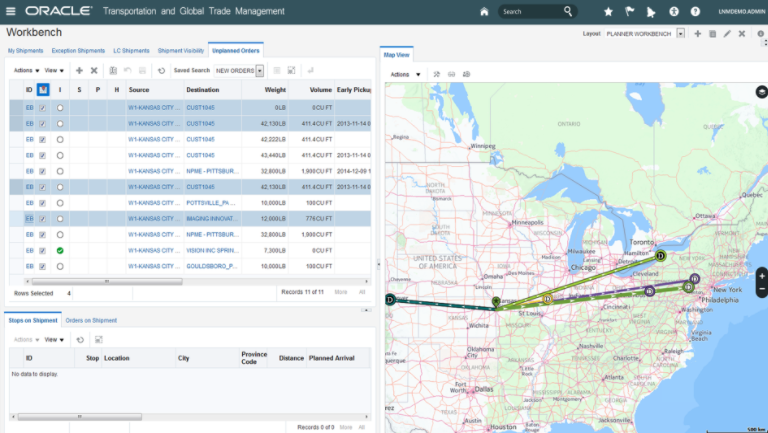
Task: Expand Saved Search NEW ORDERS dropdown
Action: pyautogui.click(x=260, y=71)
